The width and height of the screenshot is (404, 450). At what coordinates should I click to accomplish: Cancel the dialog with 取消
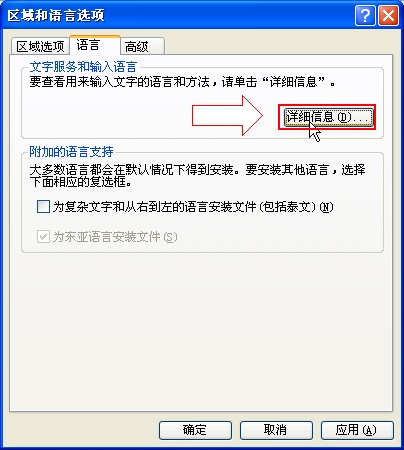pos(276,430)
